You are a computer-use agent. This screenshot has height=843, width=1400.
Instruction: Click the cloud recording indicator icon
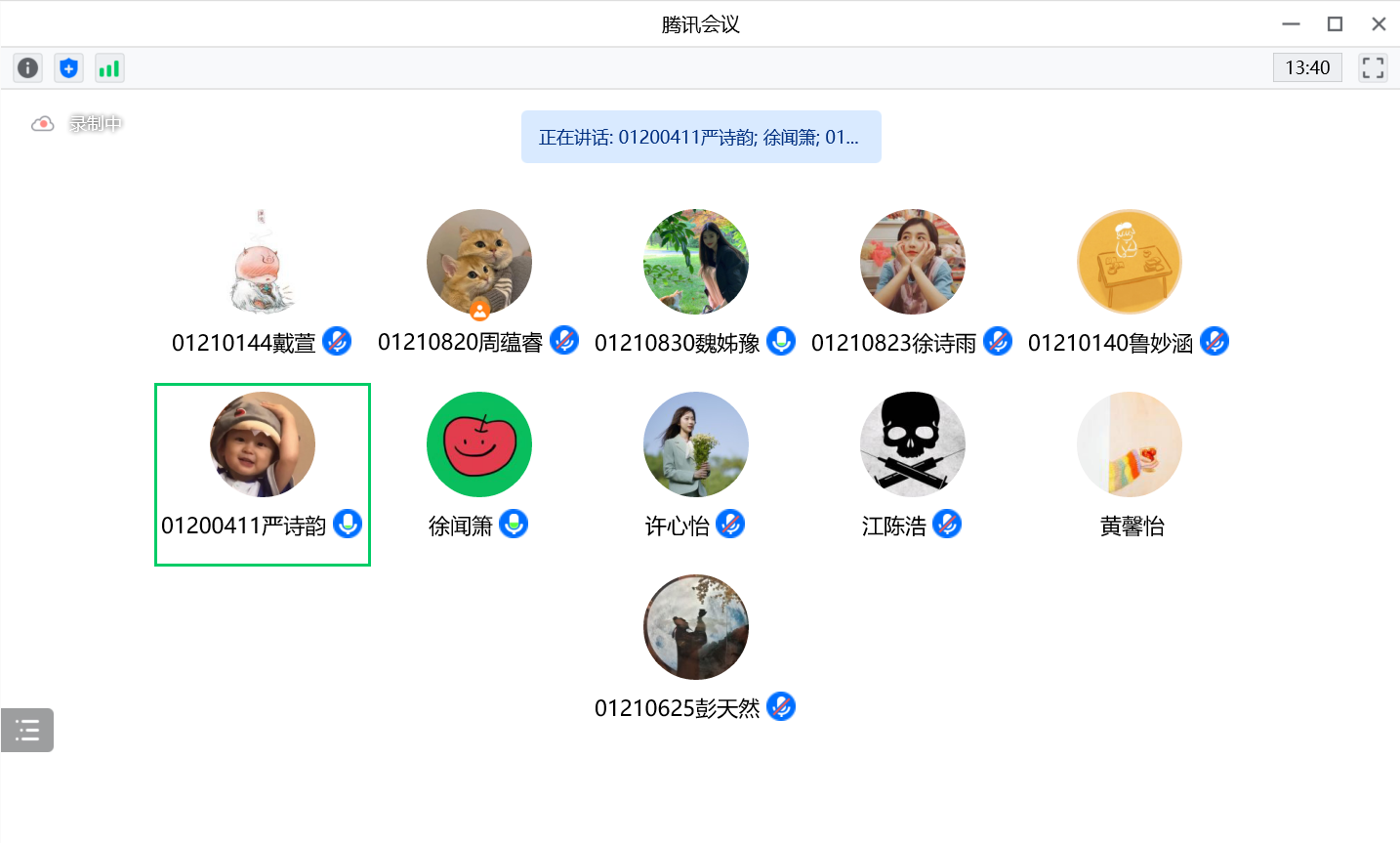tap(42, 124)
